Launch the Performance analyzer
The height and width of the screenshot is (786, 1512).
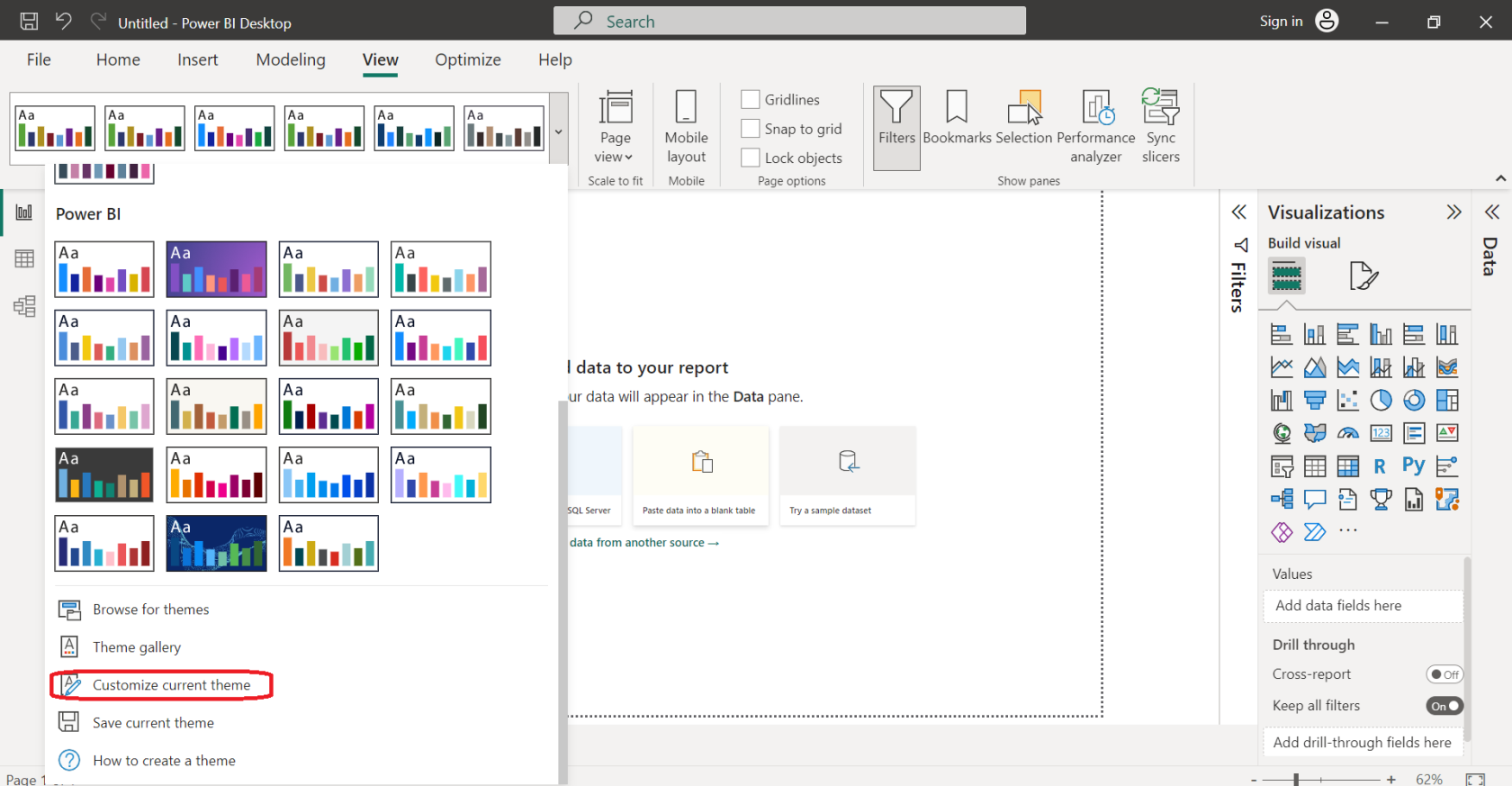pyautogui.click(x=1095, y=126)
